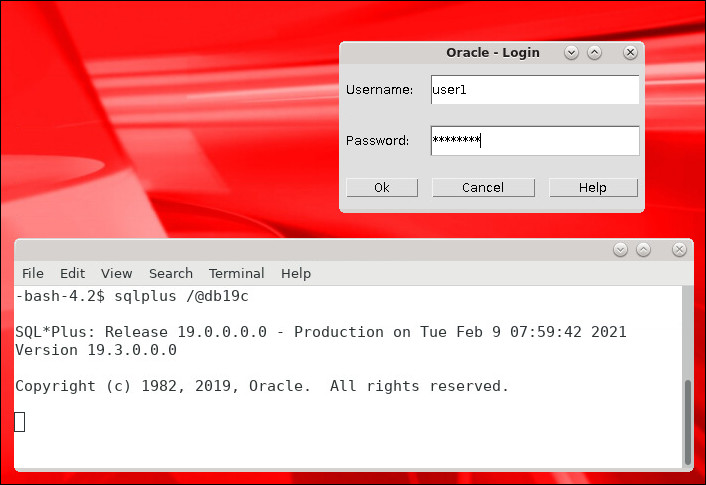This screenshot has height=485, width=706.
Task: Click the 'Oracle - Login' title bar text
Action: click(493, 53)
